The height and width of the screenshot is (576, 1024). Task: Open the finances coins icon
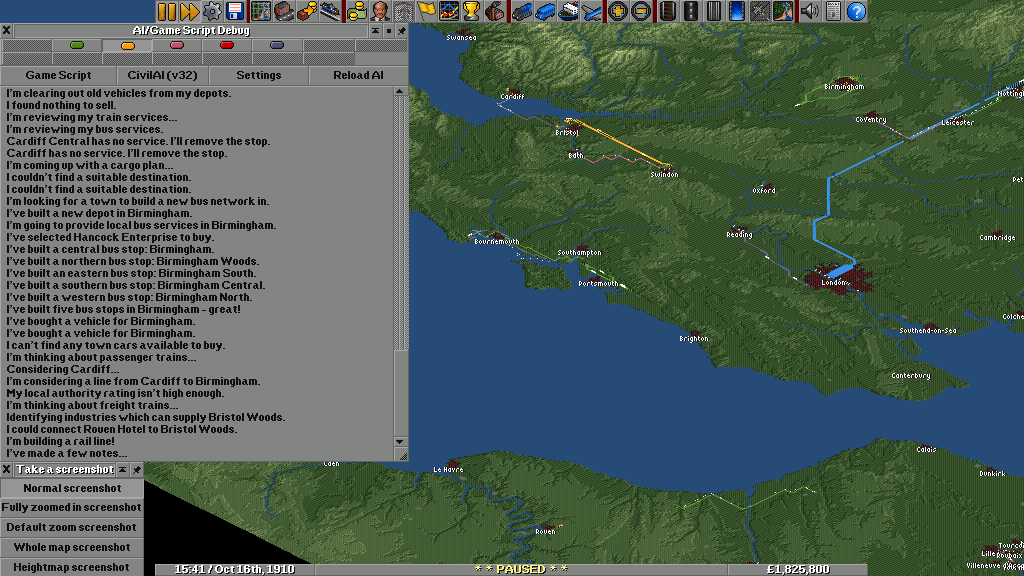(355, 12)
